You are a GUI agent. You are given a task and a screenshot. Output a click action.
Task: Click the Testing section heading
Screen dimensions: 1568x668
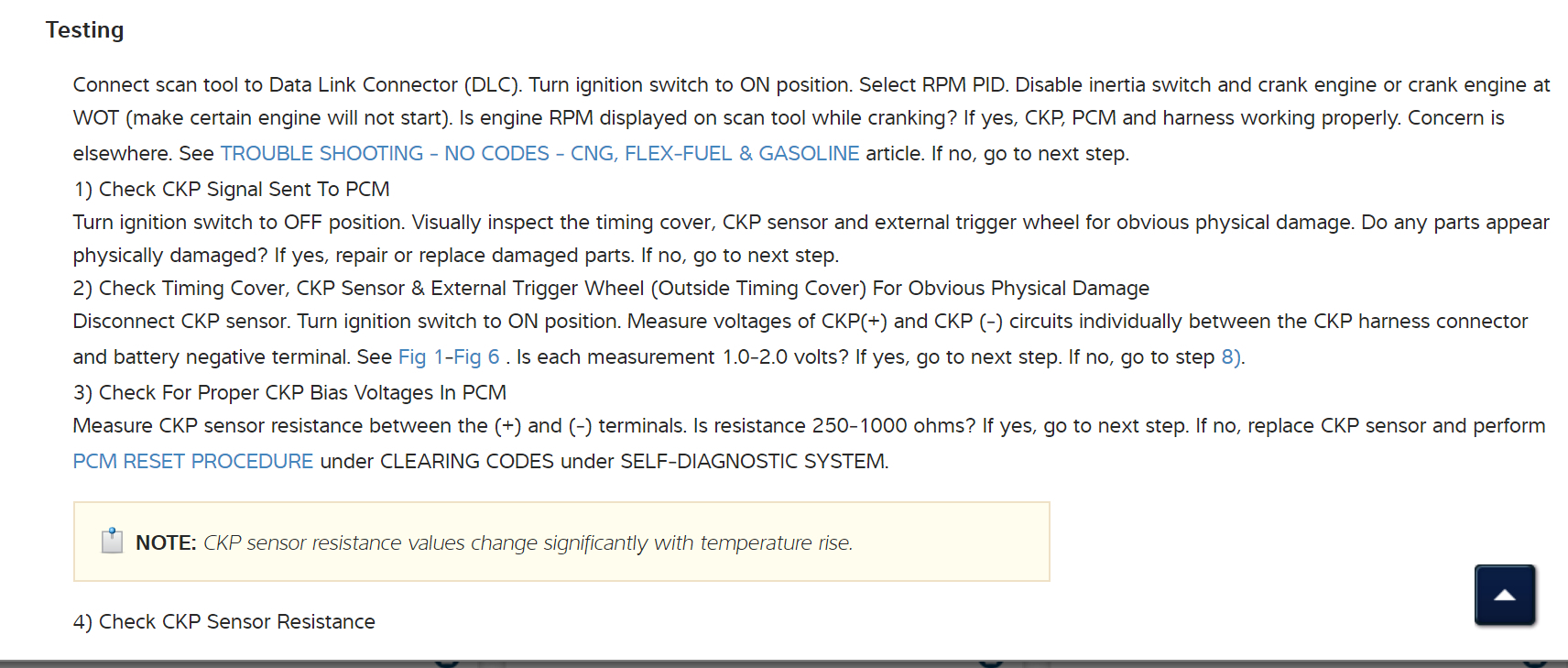coord(84,30)
